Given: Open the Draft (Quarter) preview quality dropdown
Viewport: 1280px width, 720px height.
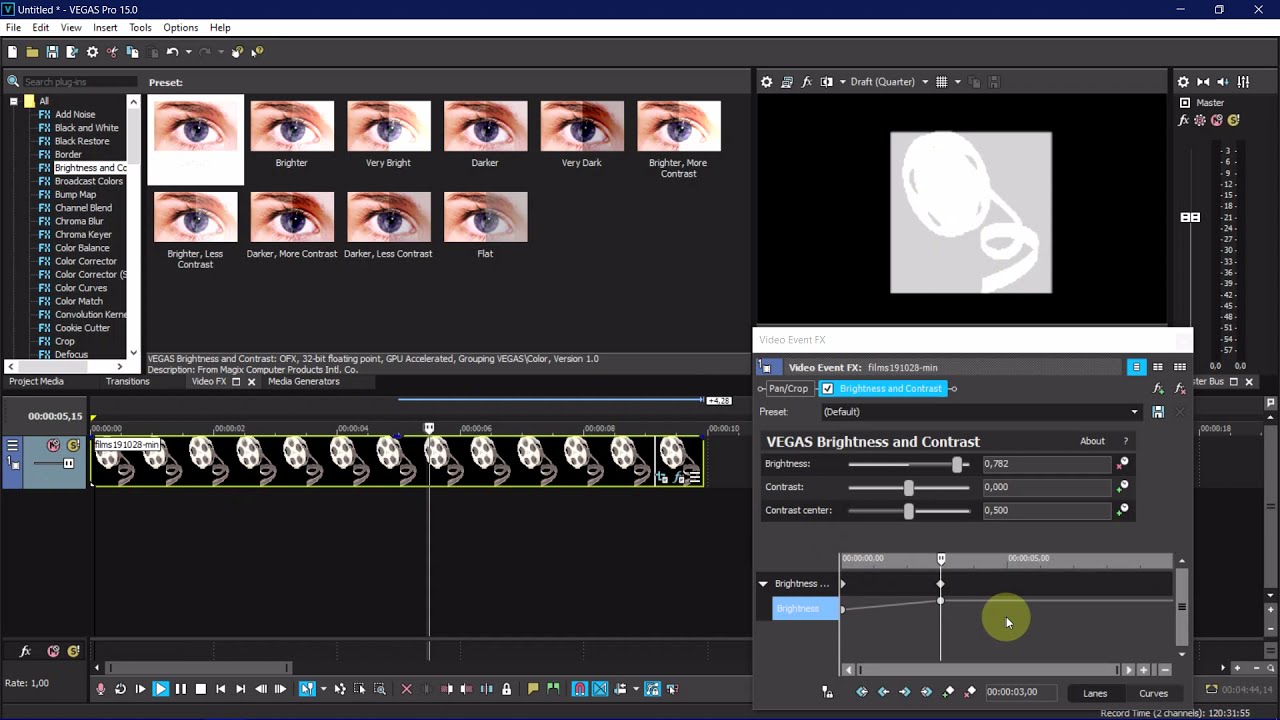Looking at the screenshot, I should [x=889, y=82].
